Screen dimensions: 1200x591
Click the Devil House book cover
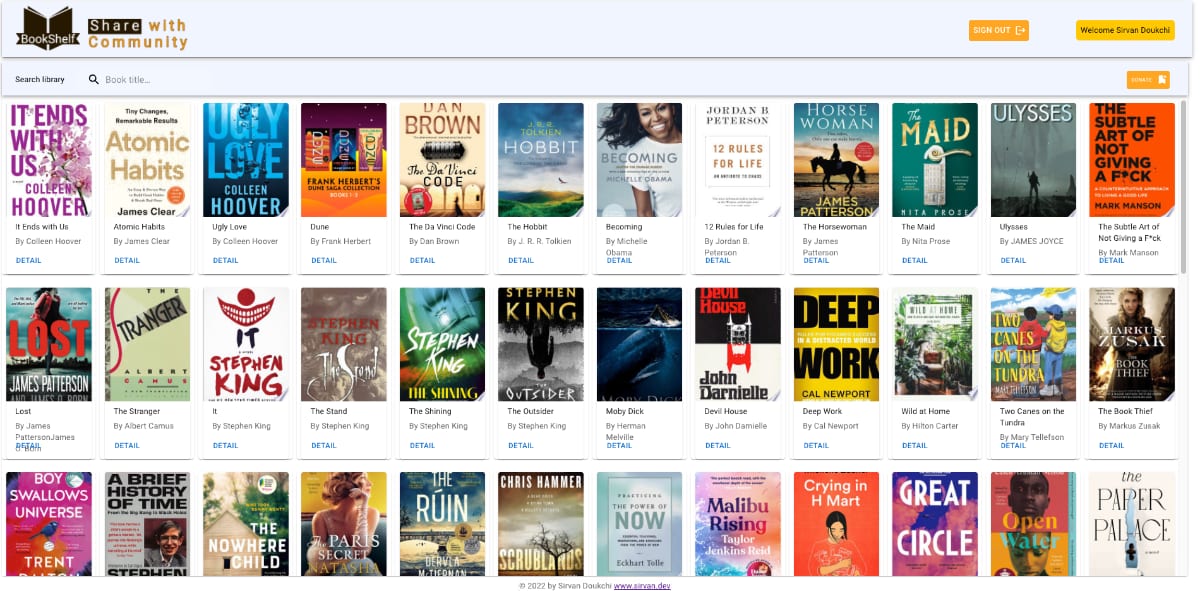point(738,345)
